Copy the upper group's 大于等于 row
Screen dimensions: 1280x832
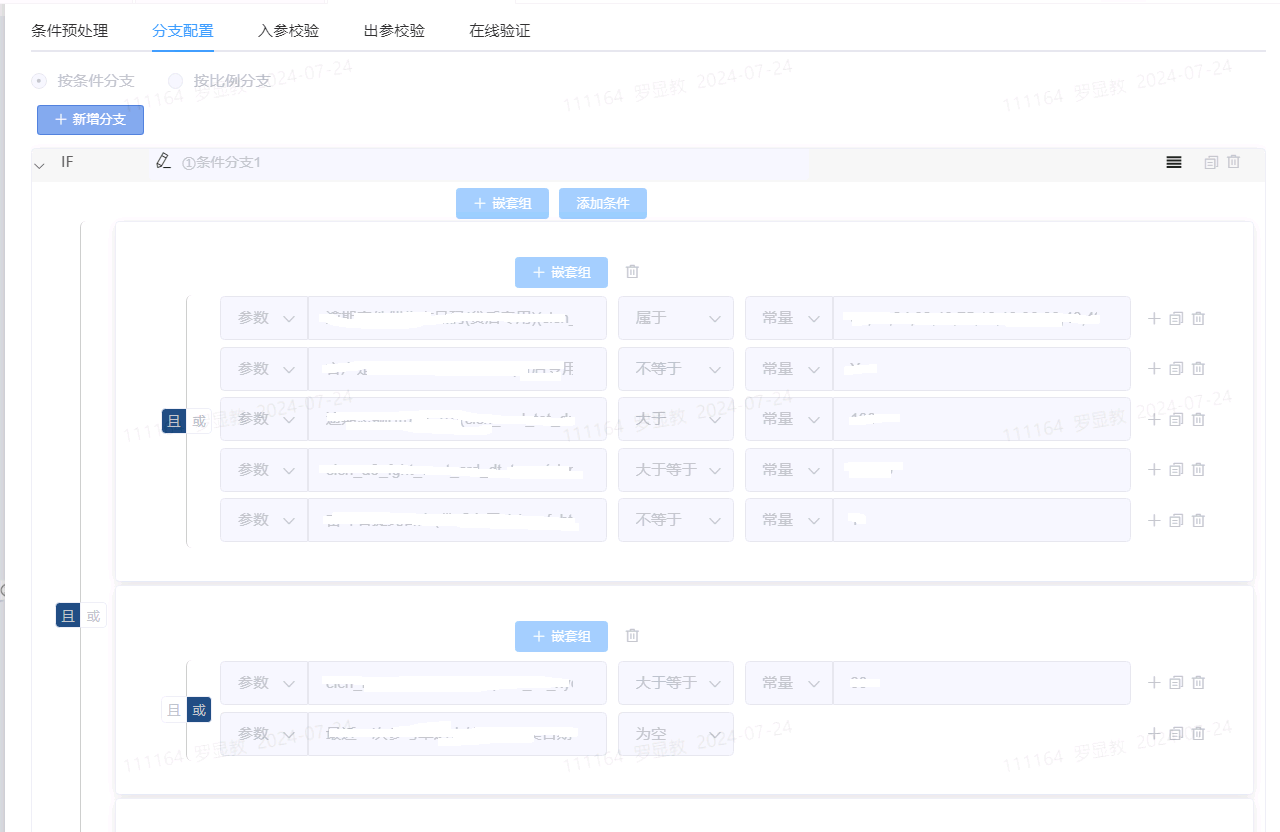pos(1176,470)
